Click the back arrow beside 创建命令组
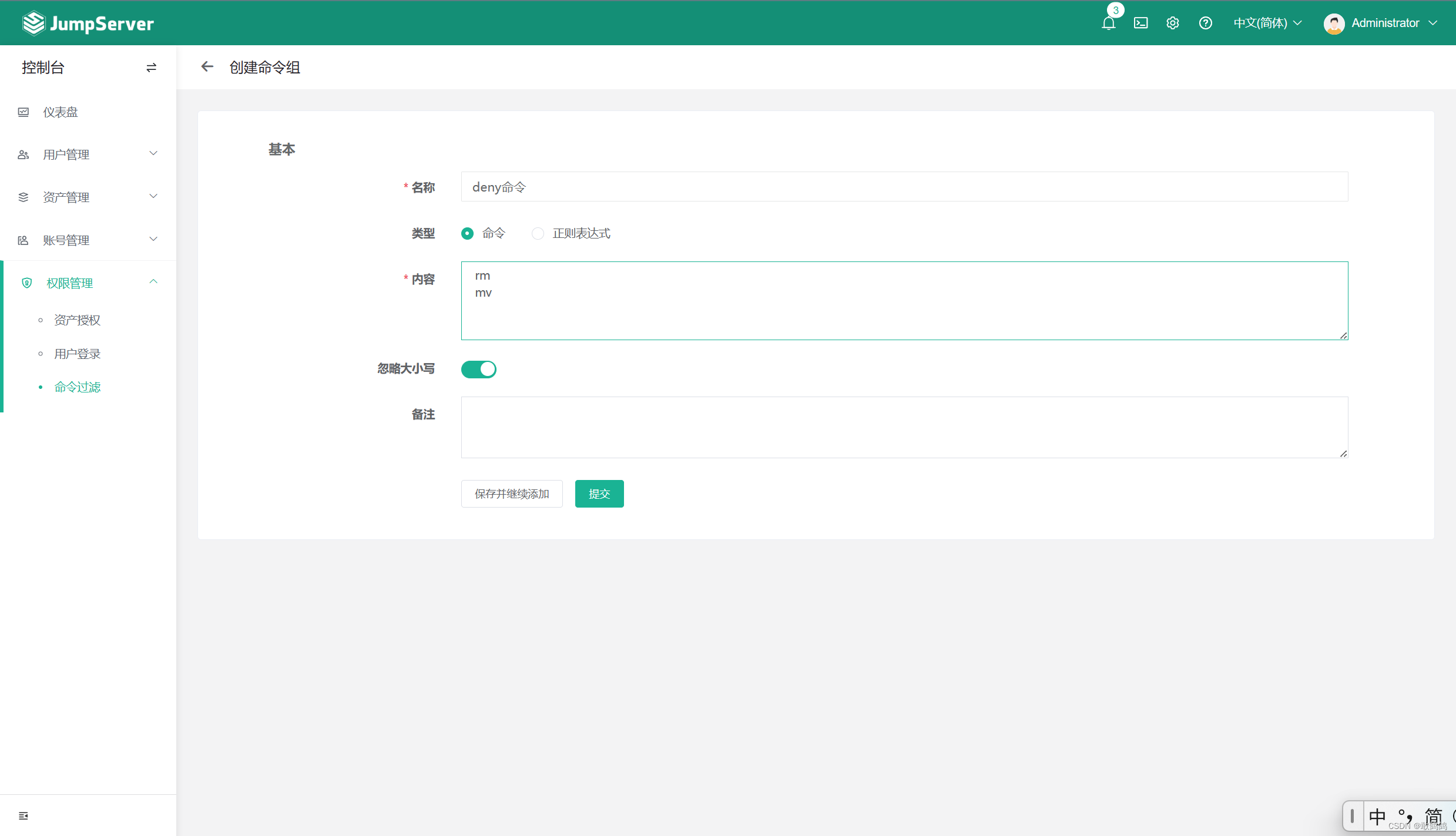1456x836 pixels. pos(207,67)
